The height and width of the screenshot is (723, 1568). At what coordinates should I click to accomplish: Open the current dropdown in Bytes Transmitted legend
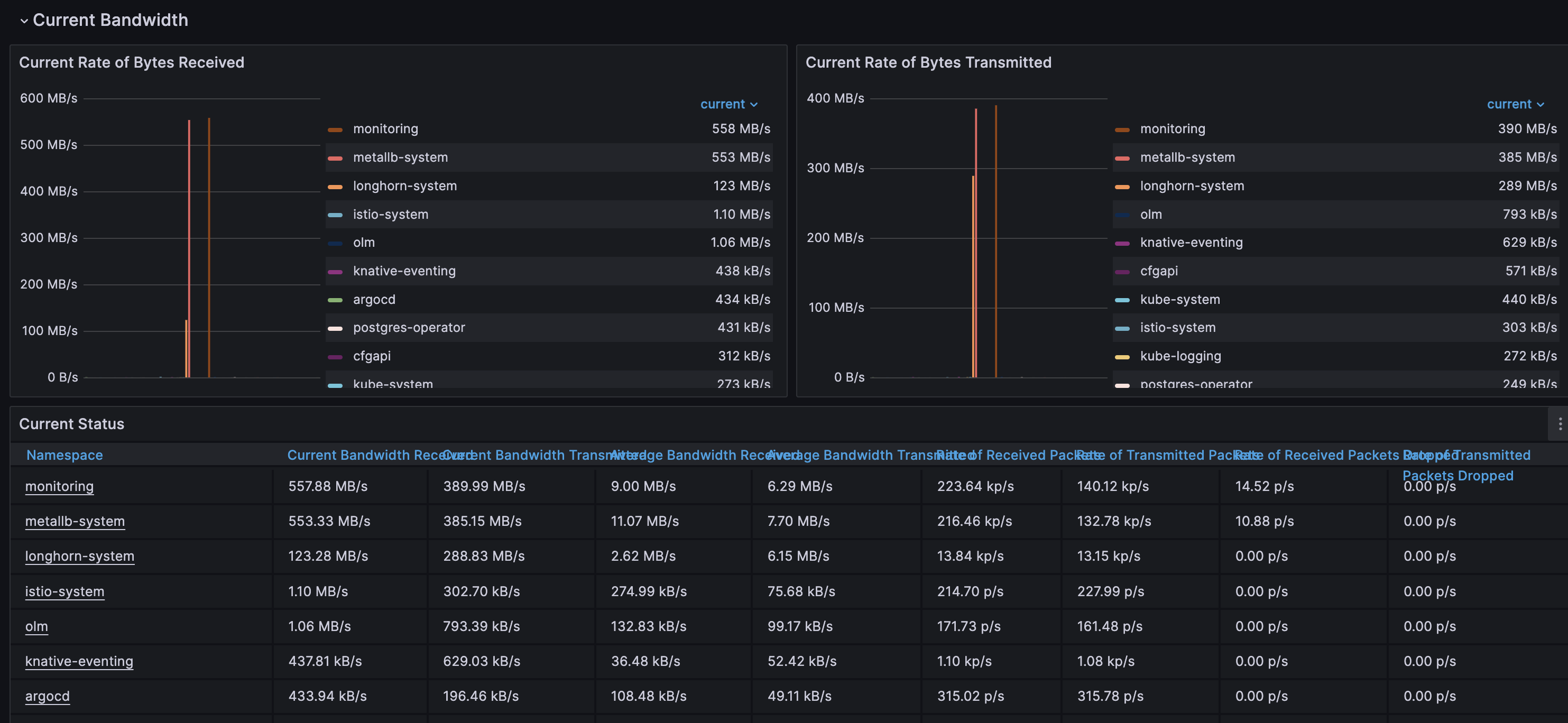(x=1515, y=104)
